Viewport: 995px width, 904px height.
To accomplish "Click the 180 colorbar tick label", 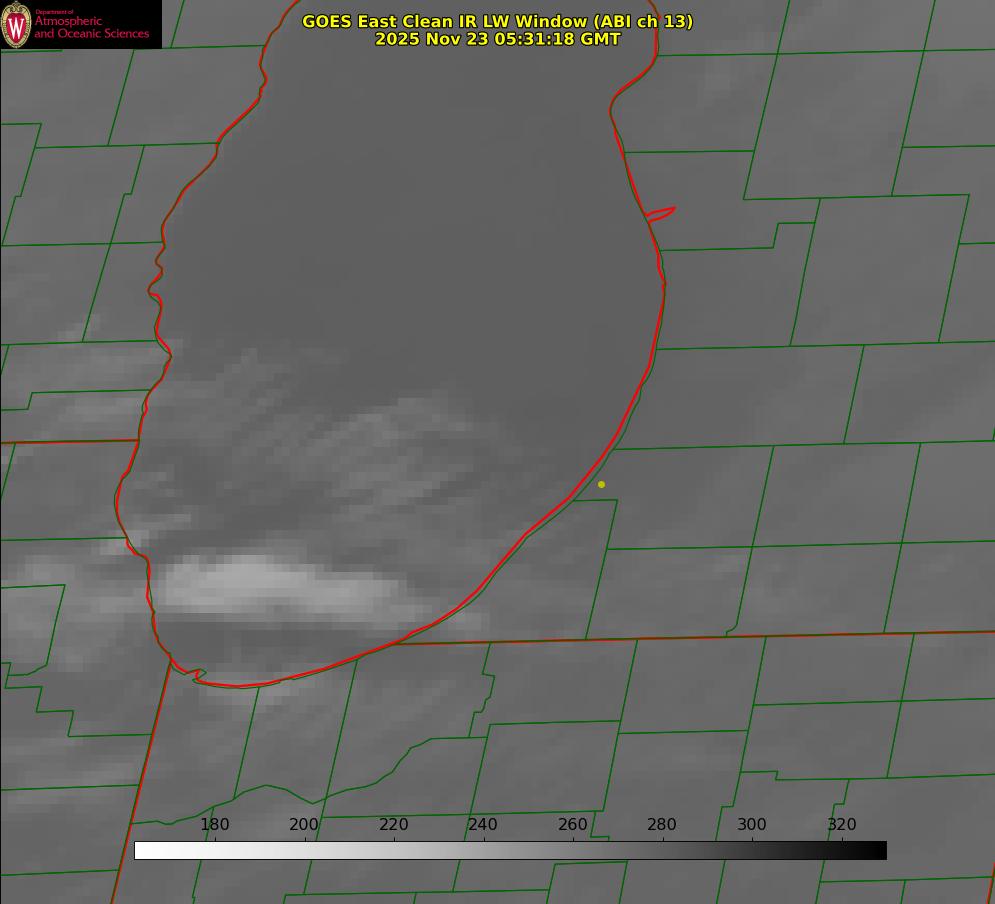I will [x=215, y=825].
